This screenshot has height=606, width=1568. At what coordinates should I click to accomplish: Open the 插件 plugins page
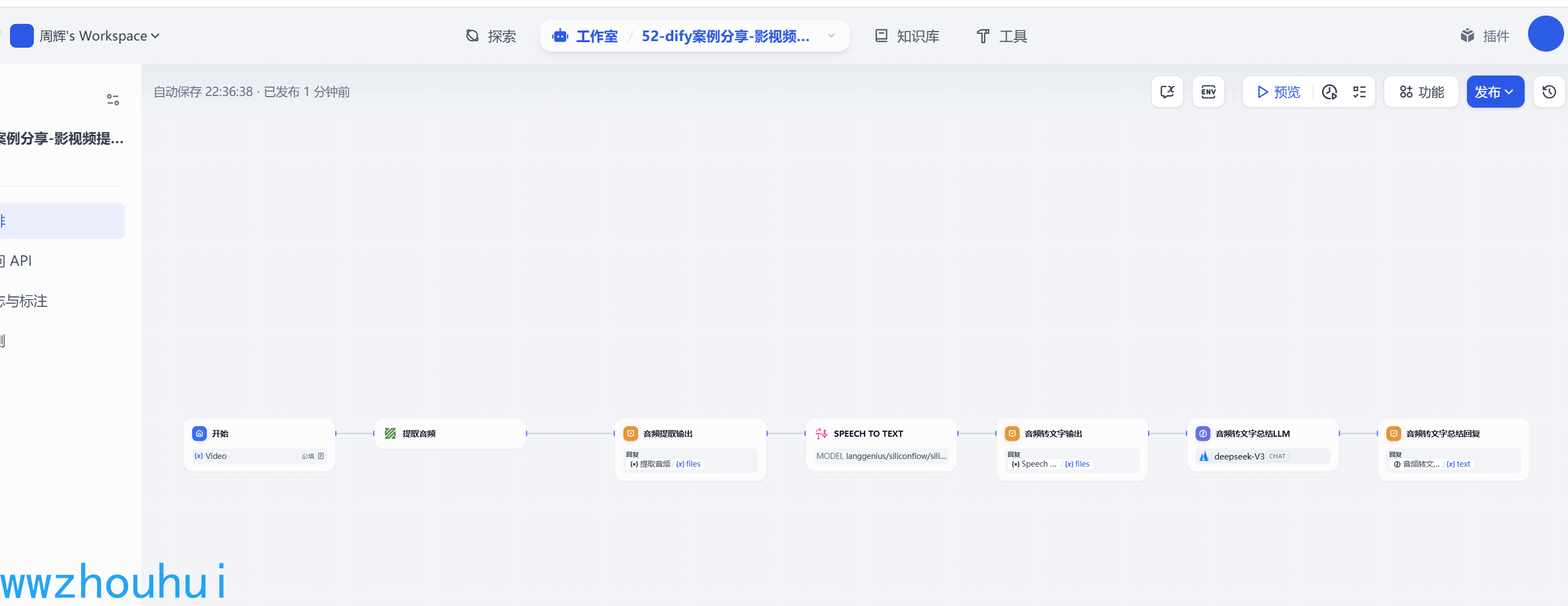pos(1485,36)
